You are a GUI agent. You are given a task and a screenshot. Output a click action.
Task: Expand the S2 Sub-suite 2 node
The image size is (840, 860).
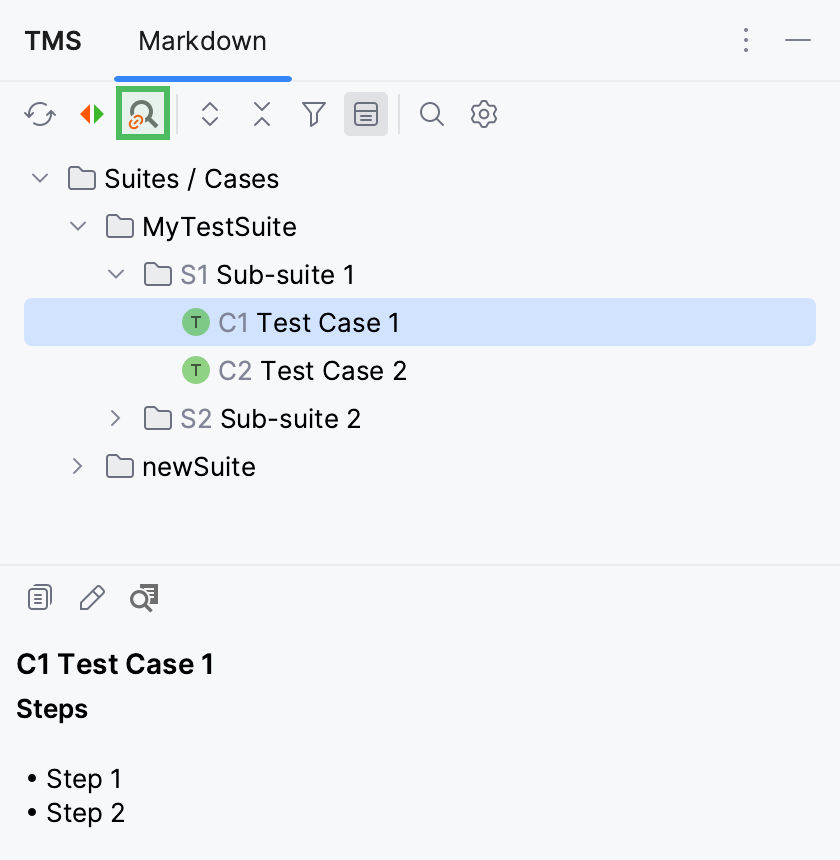(115, 418)
